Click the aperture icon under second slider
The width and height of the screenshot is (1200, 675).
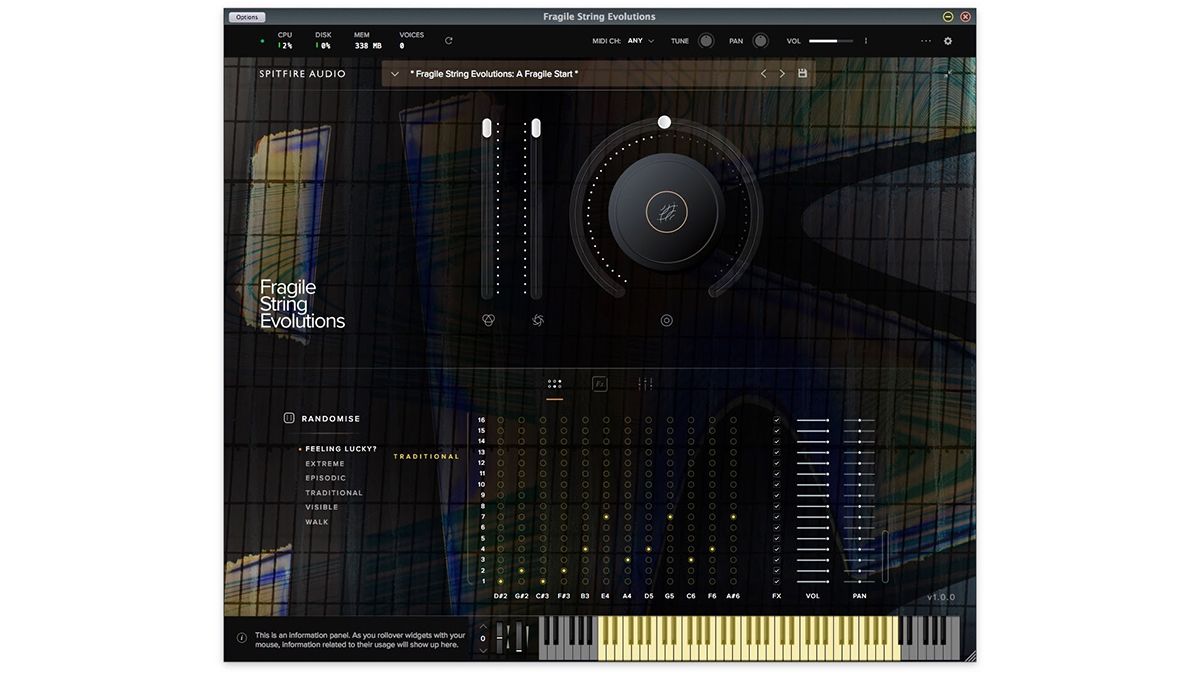538,320
